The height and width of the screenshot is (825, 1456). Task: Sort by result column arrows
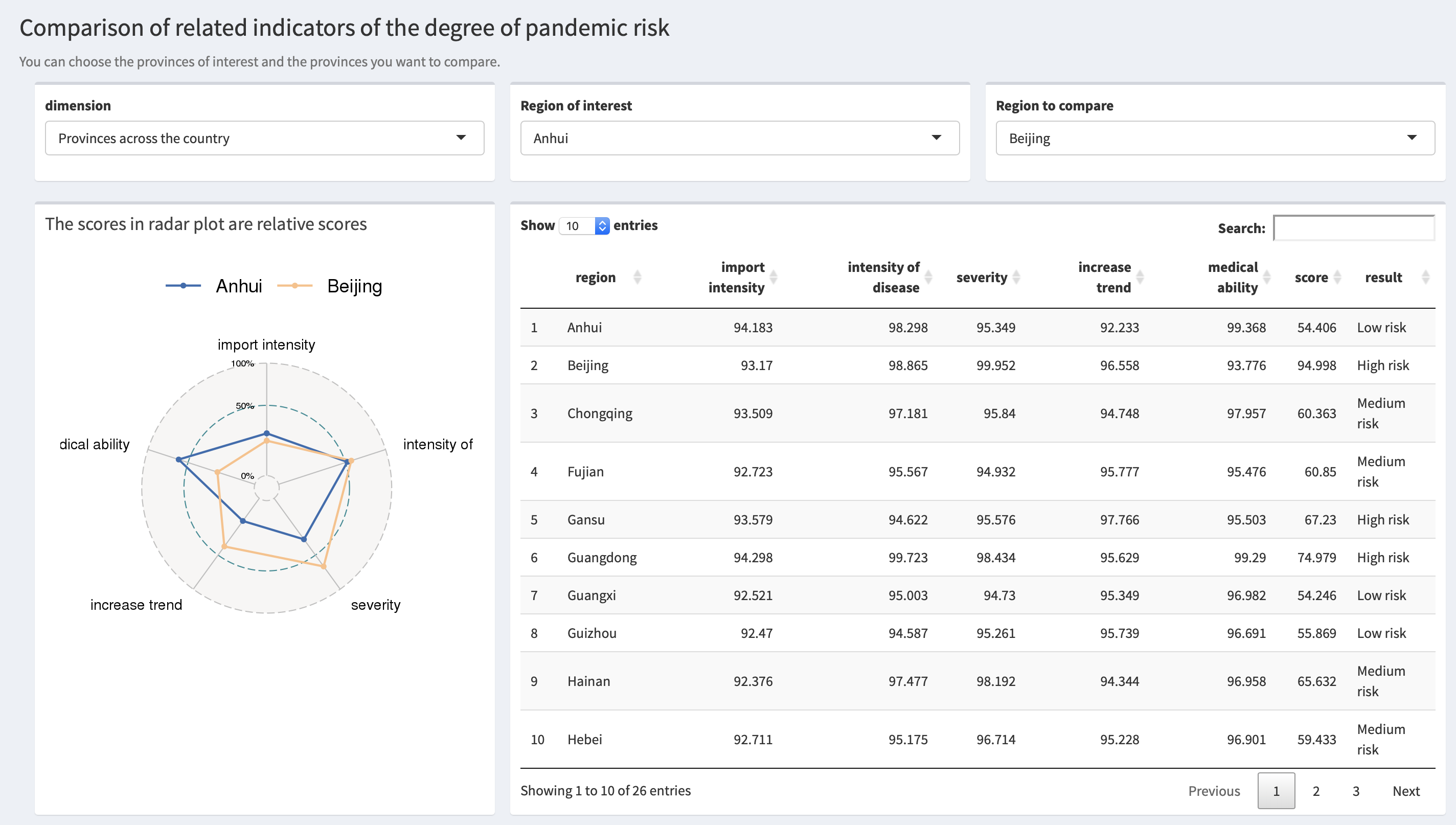(1425, 277)
